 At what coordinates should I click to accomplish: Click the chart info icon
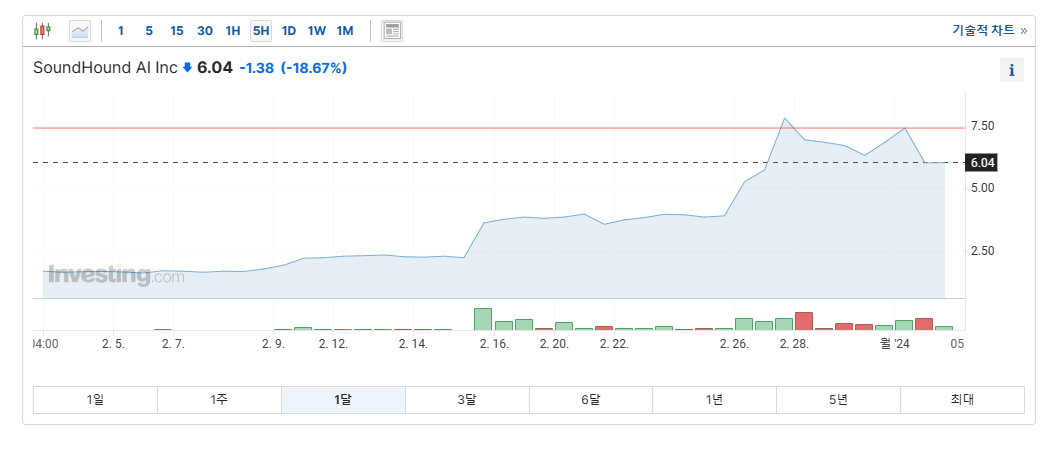(x=1012, y=70)
